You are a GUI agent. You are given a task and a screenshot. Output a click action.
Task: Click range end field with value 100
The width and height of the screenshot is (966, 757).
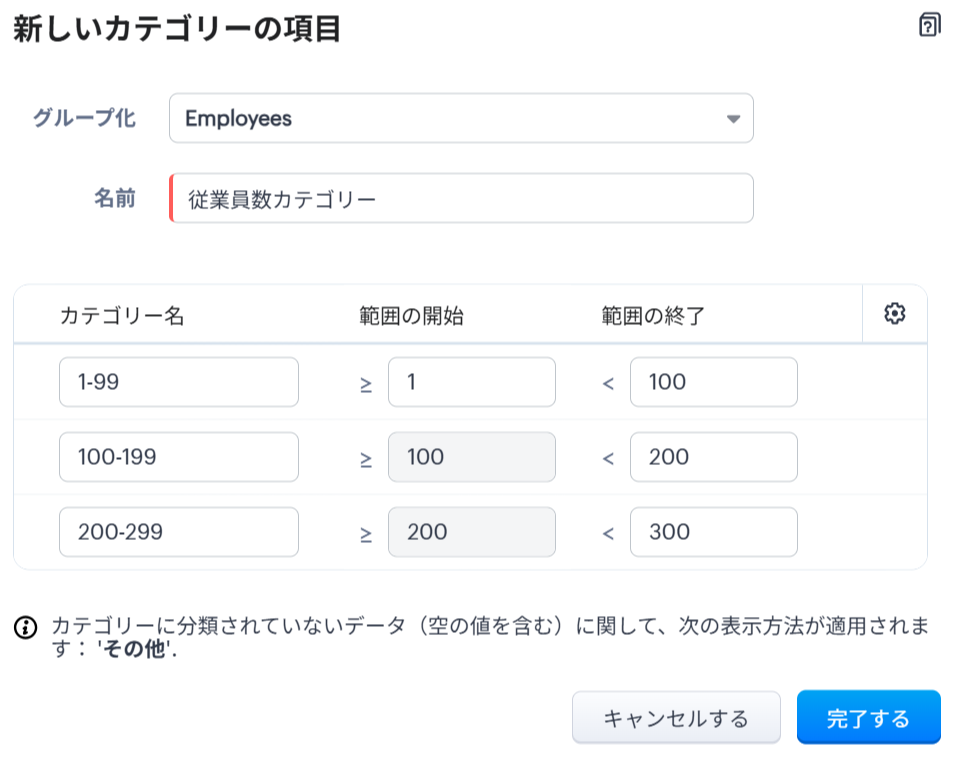pos(713,382)
